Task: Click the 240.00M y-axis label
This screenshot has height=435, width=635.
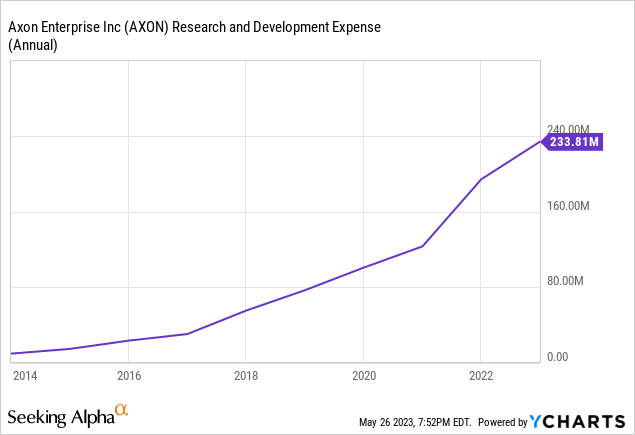Action: tap(568, 129)
